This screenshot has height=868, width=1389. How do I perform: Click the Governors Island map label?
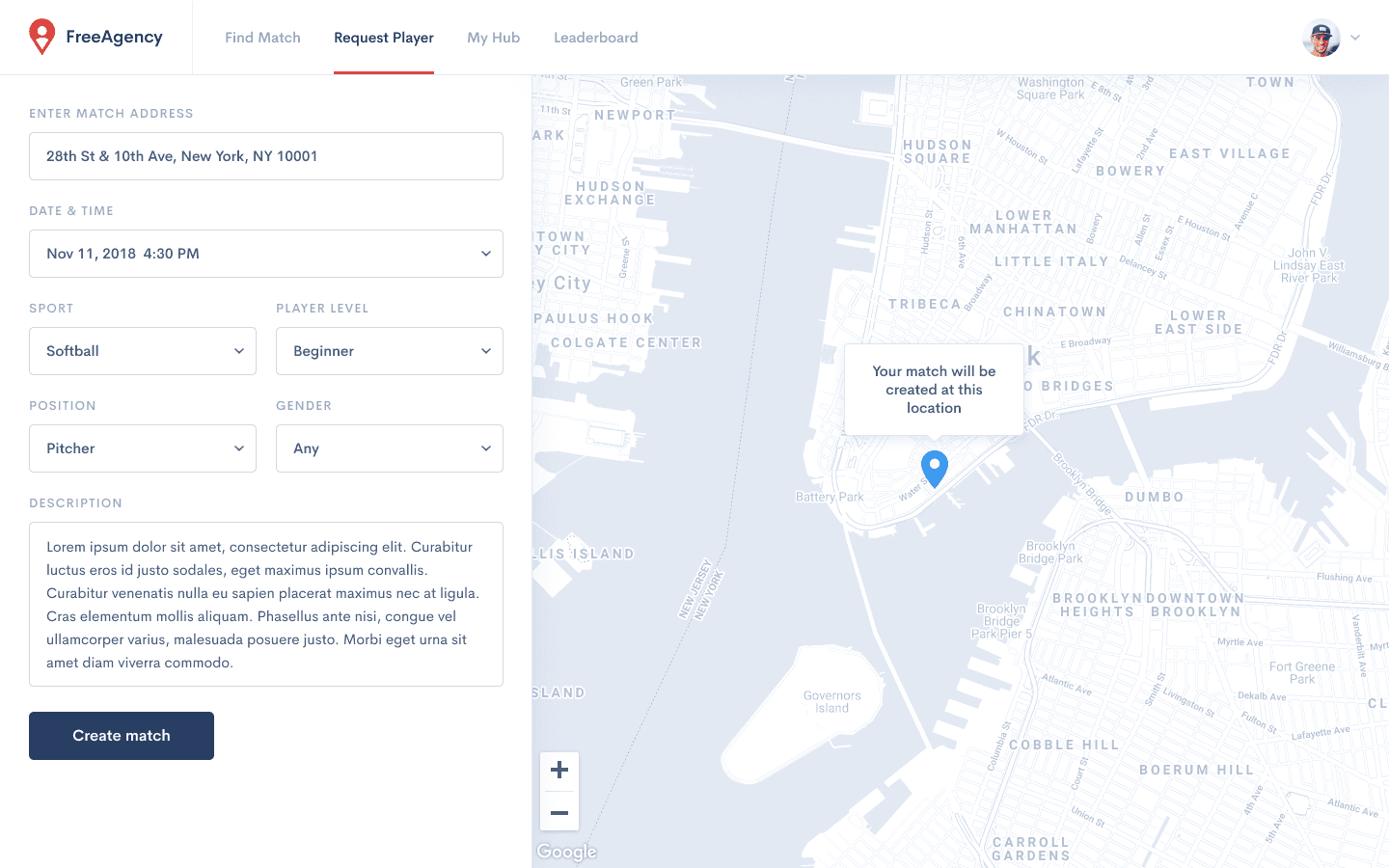pyautogui.click(x=832, y=702)
